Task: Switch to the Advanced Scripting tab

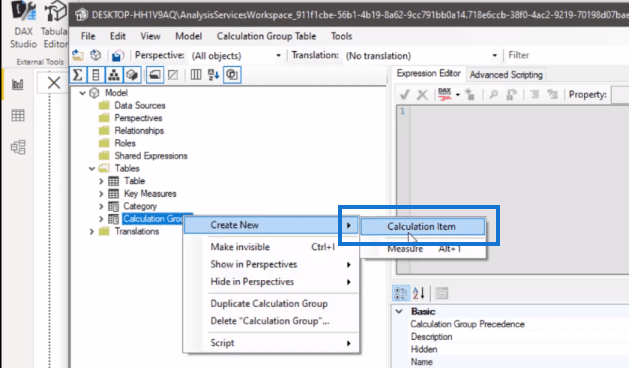Action: 506,75
